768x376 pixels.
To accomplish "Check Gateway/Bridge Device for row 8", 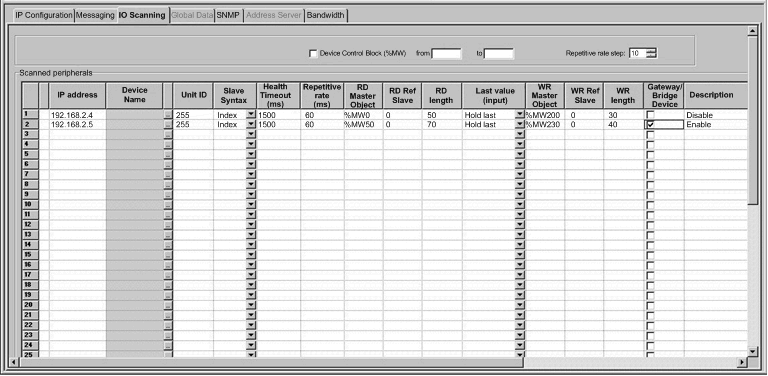I will tap(650, 185).
